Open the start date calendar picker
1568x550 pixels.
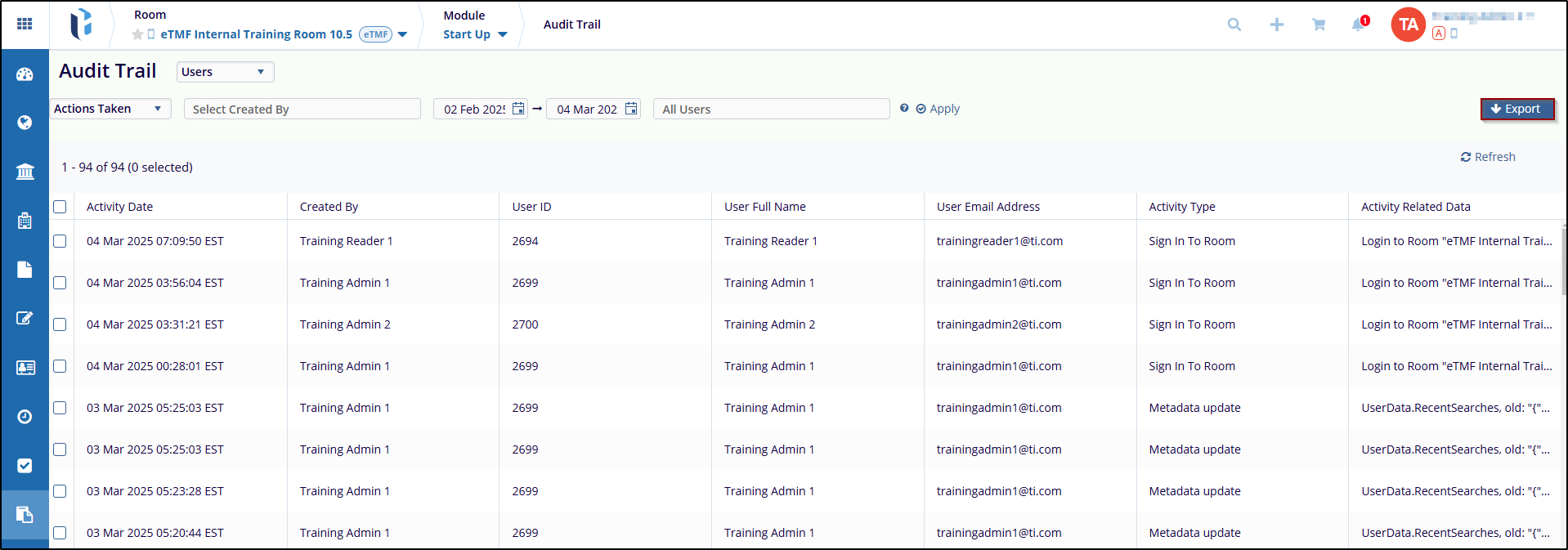[x=518, y=109]
